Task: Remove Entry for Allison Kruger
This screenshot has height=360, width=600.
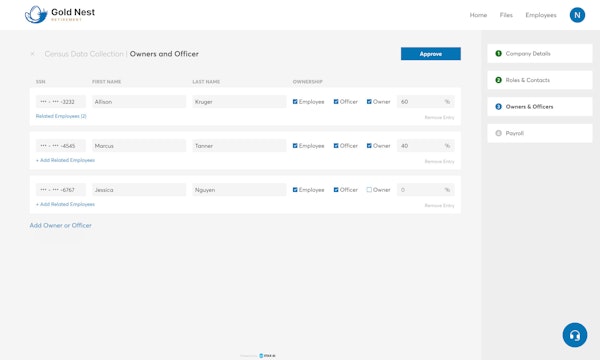Action: 439,117
